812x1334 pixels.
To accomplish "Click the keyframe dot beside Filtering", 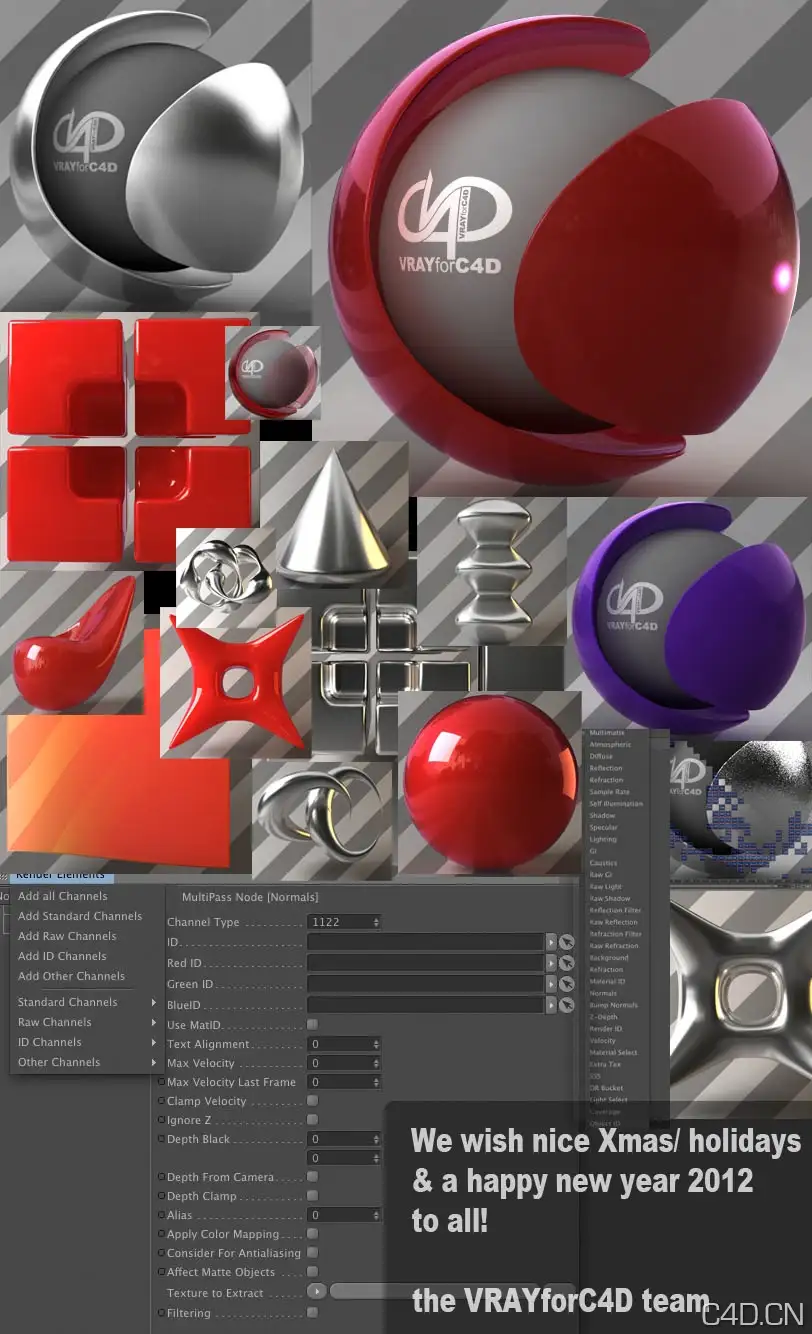I will [x=162, y=1313].
